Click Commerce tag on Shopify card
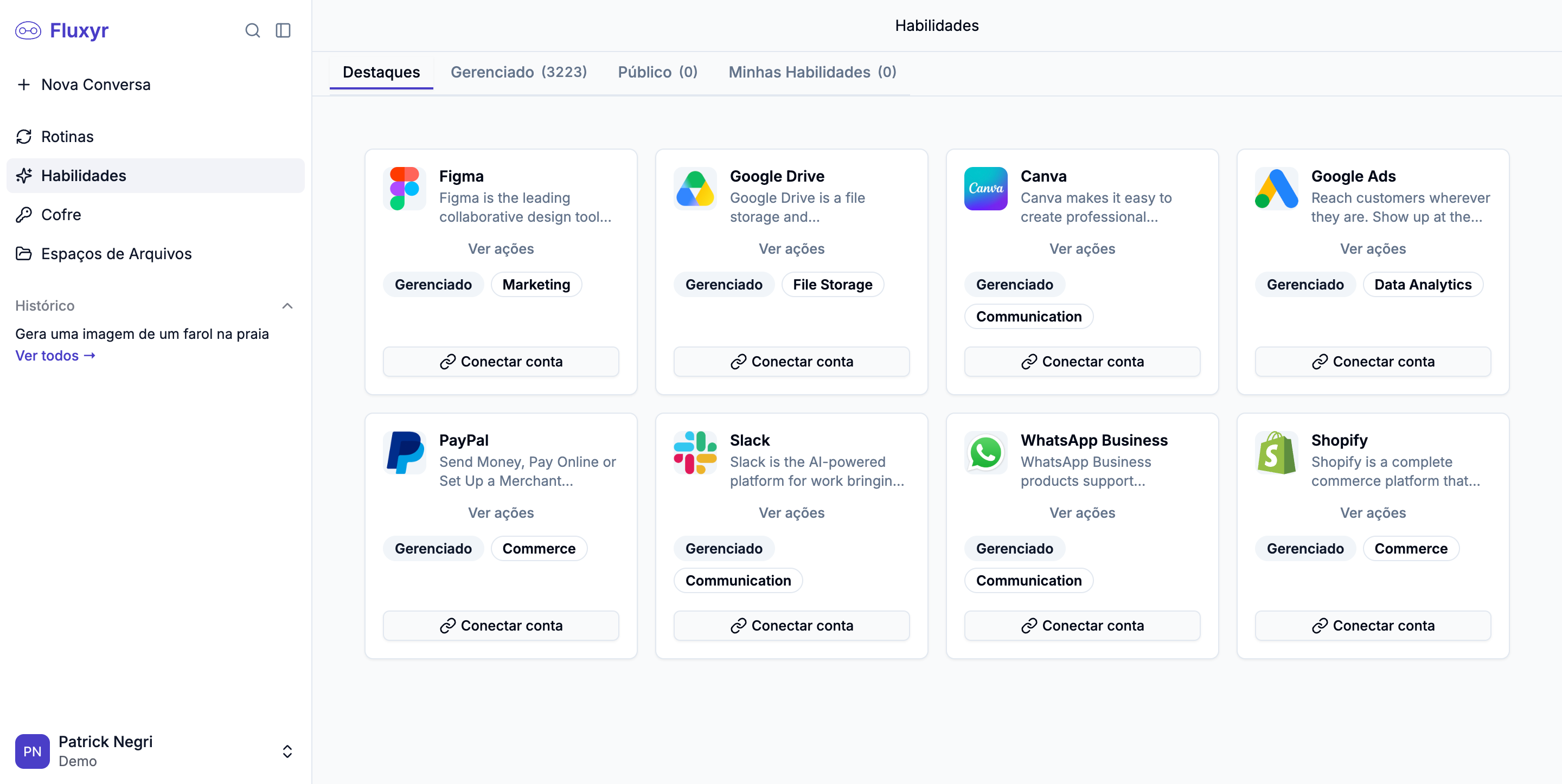Viewport: 1562px width, 784px height. 1410,548
